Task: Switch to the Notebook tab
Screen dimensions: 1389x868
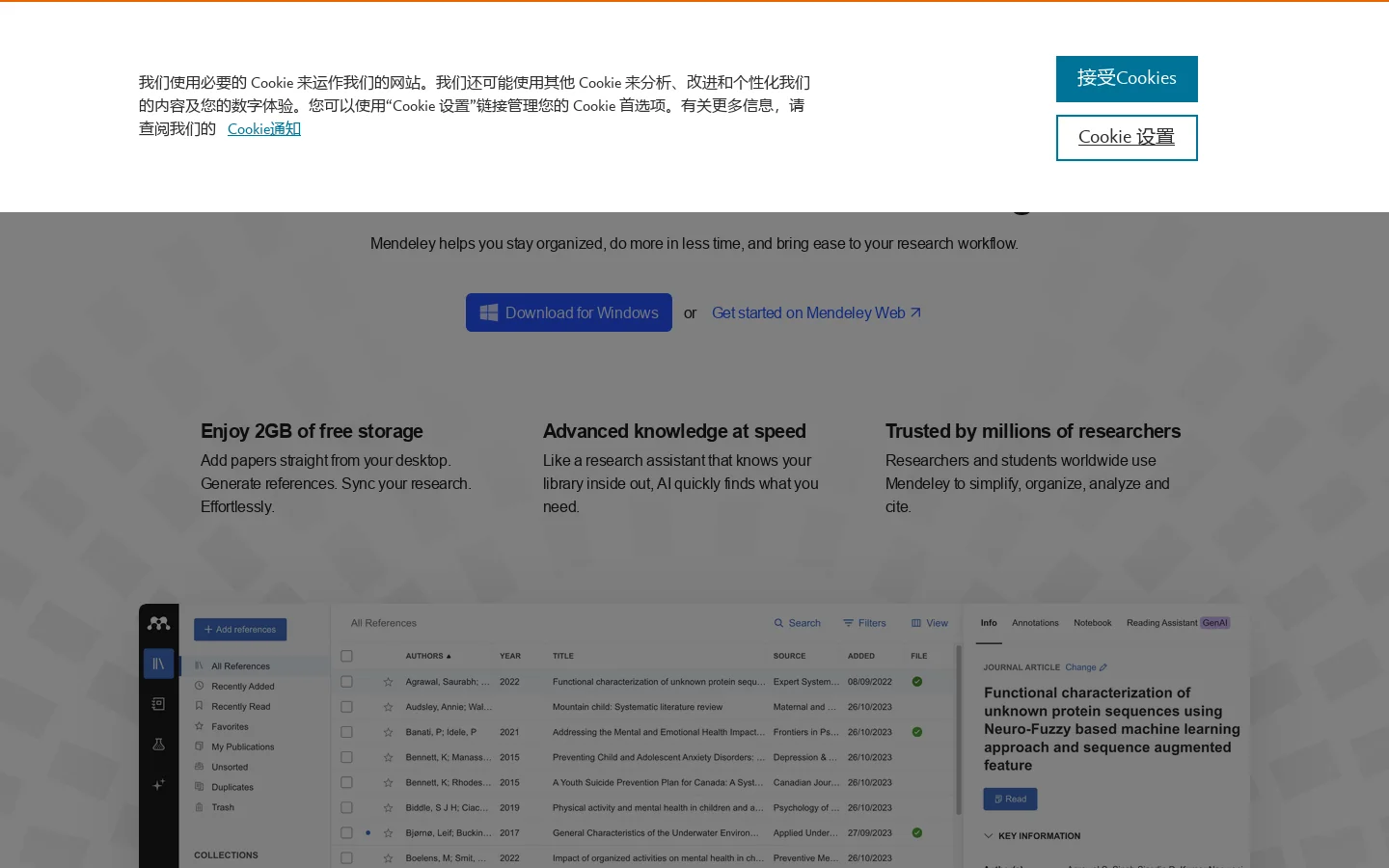Action: tap(1093, 623)
